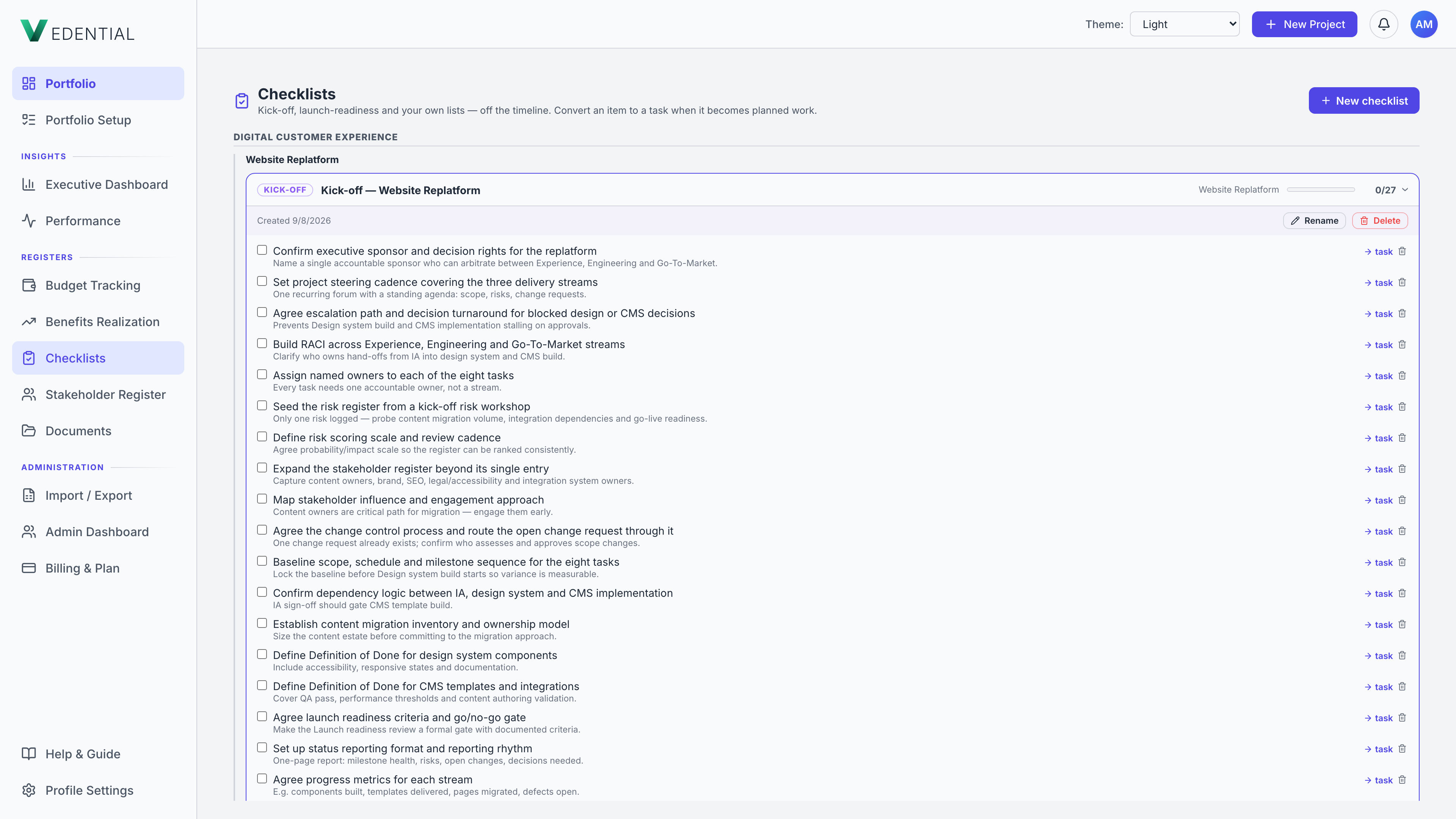The image size is (1456, 819).
Task: Click the KICK-OFF tag badge
Action: (285, 190)
